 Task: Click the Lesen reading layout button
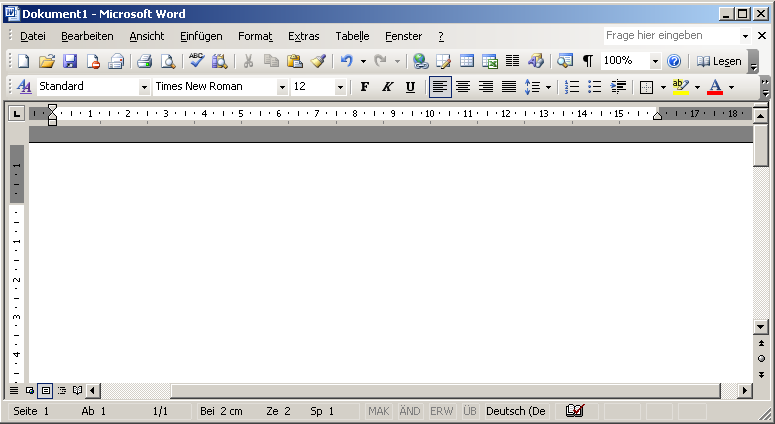tap(719, 61)
